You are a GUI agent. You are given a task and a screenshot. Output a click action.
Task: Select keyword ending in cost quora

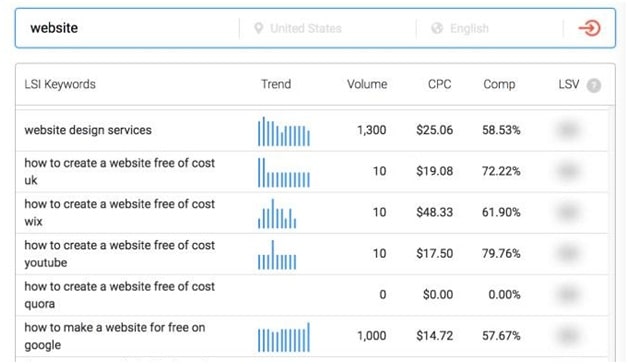click(x=120, y=295)
